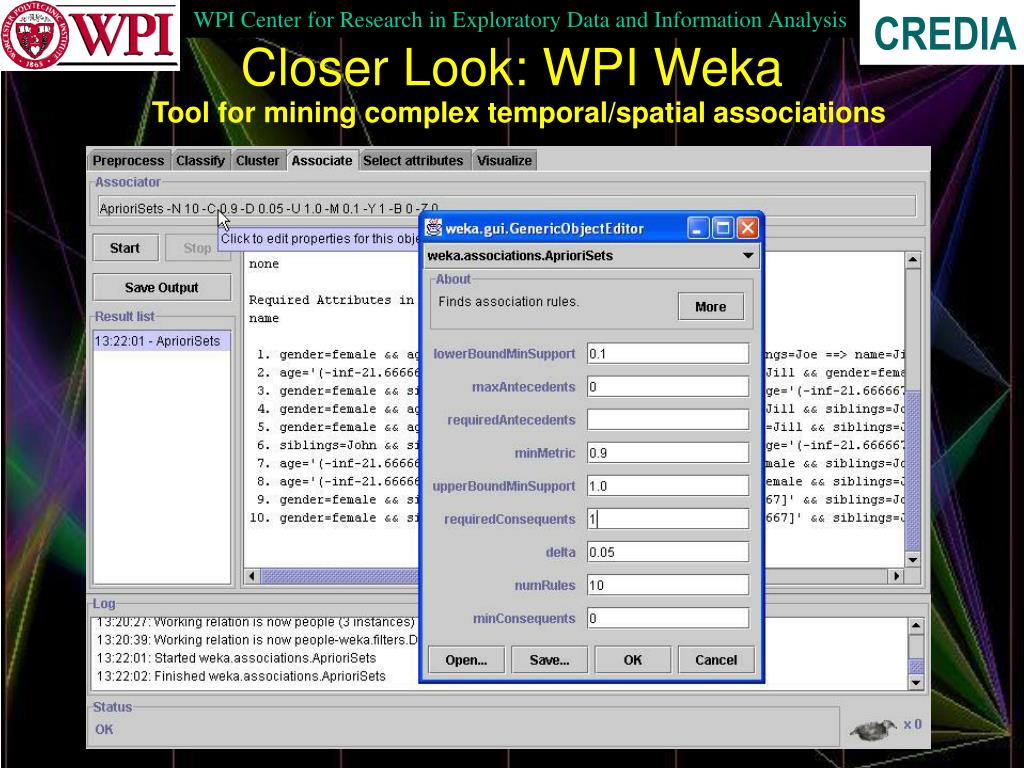Click the Save... button in editor dialog
The height and width of the screenshot is (768, 1024).
(x=549, y=660)
